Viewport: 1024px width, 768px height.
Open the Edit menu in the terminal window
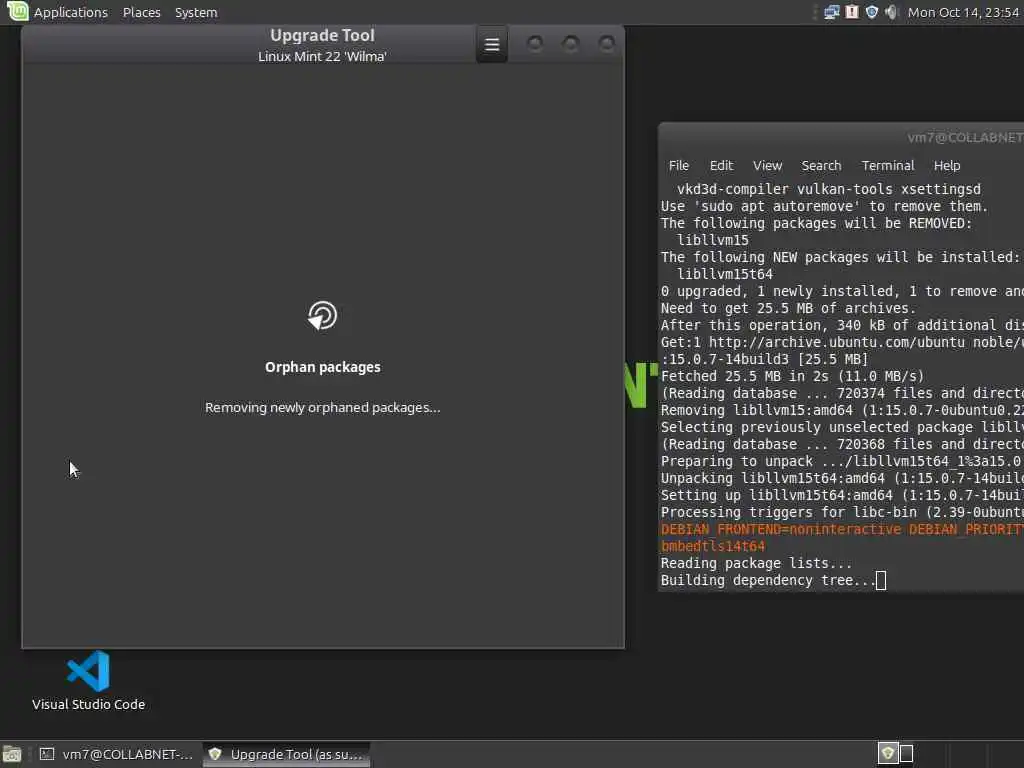721,165
